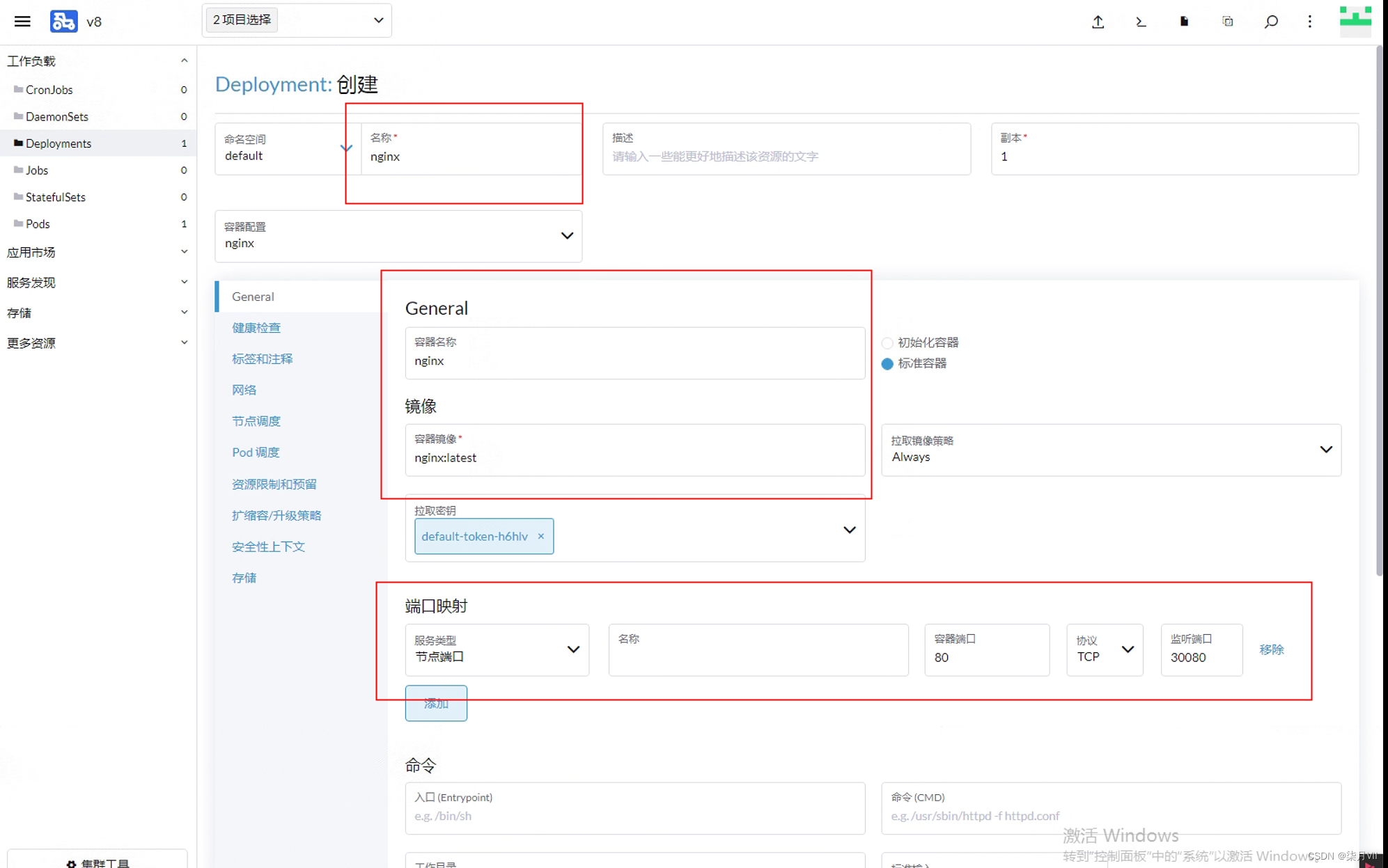Screen dimensions: 1388x868
Task: Select Deployments in the sidebar
Action: 98,143
